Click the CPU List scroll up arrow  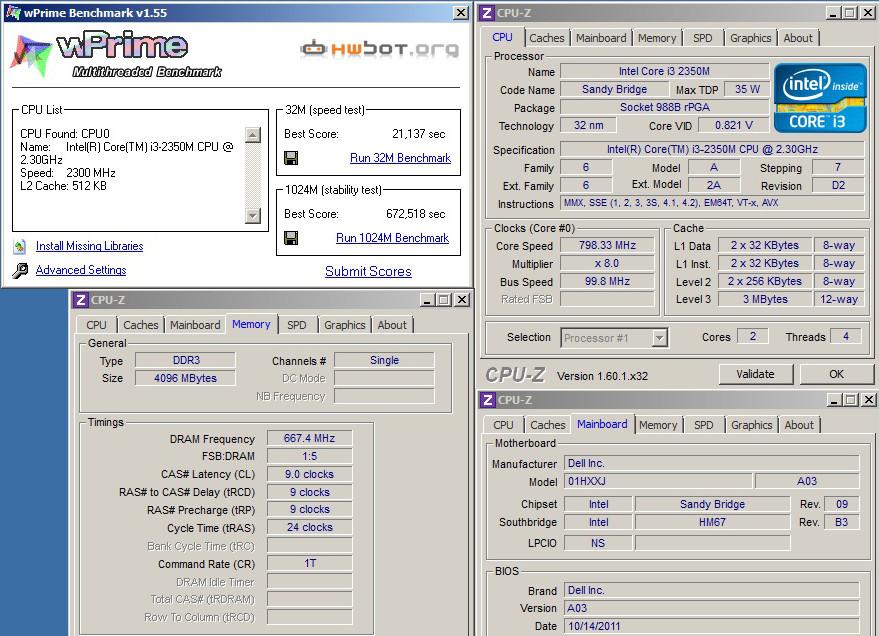pyautogui.click(x=253, y=134)
